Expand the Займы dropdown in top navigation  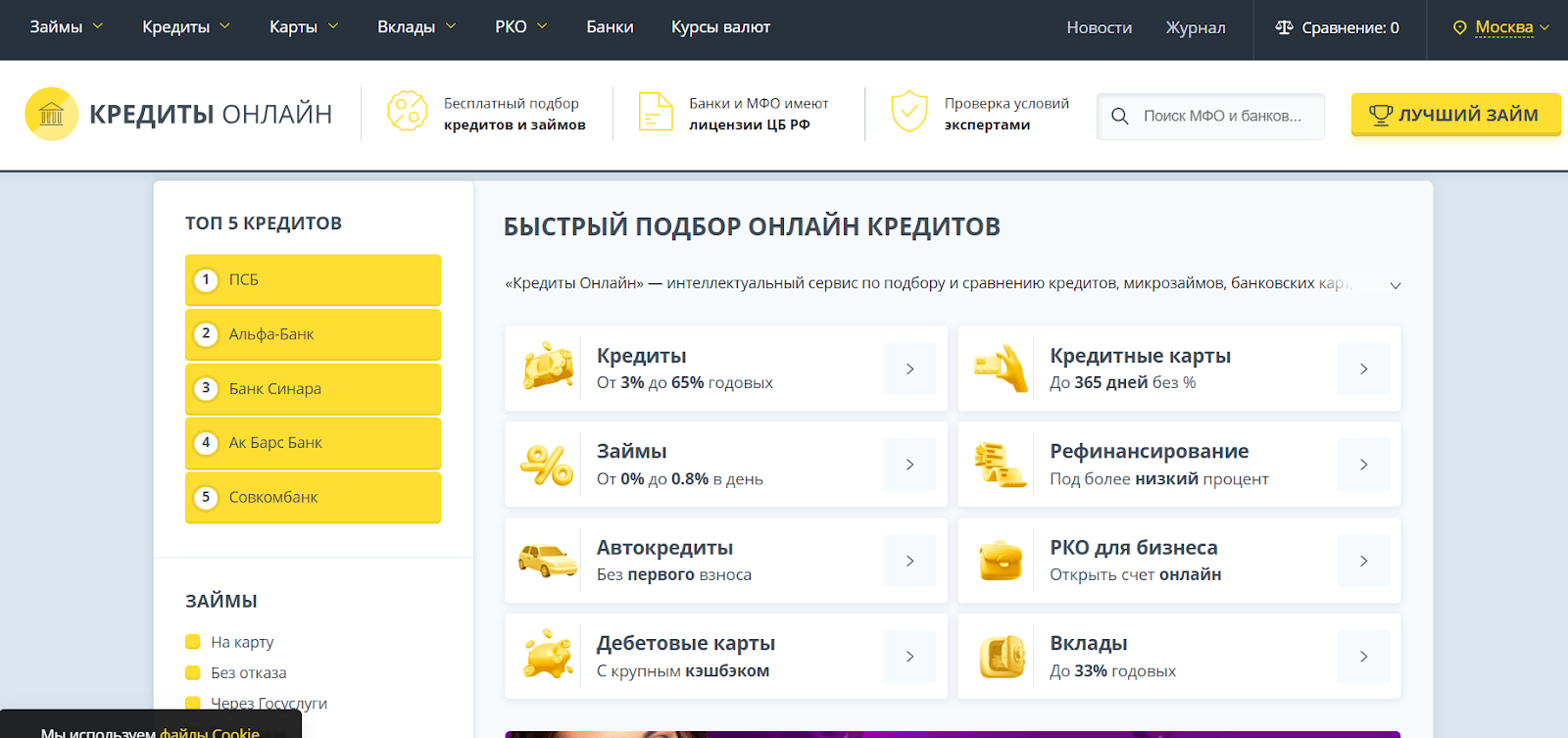[66, 27]
